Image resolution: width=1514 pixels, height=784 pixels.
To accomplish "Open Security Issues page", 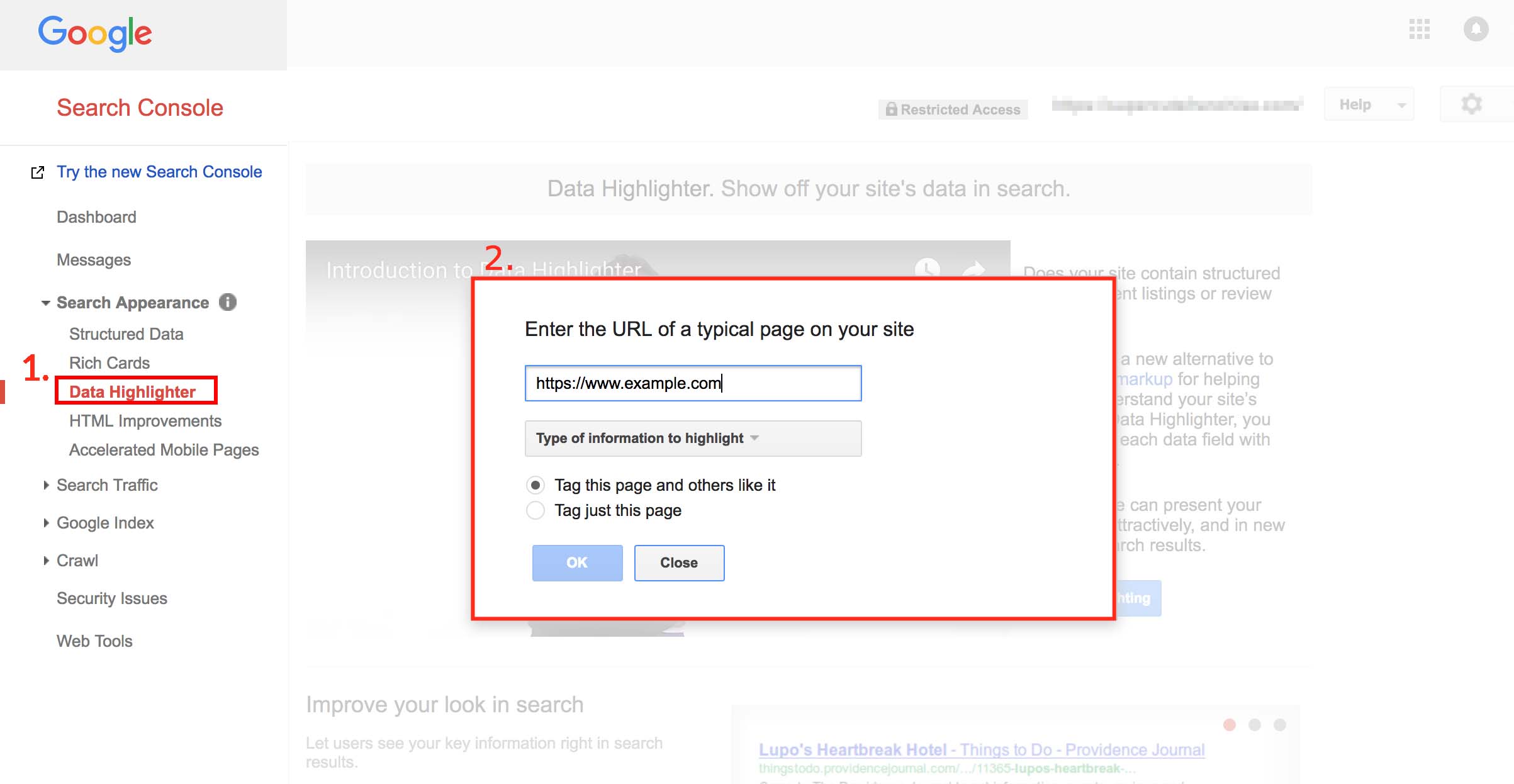I will [x=112, y=598].
